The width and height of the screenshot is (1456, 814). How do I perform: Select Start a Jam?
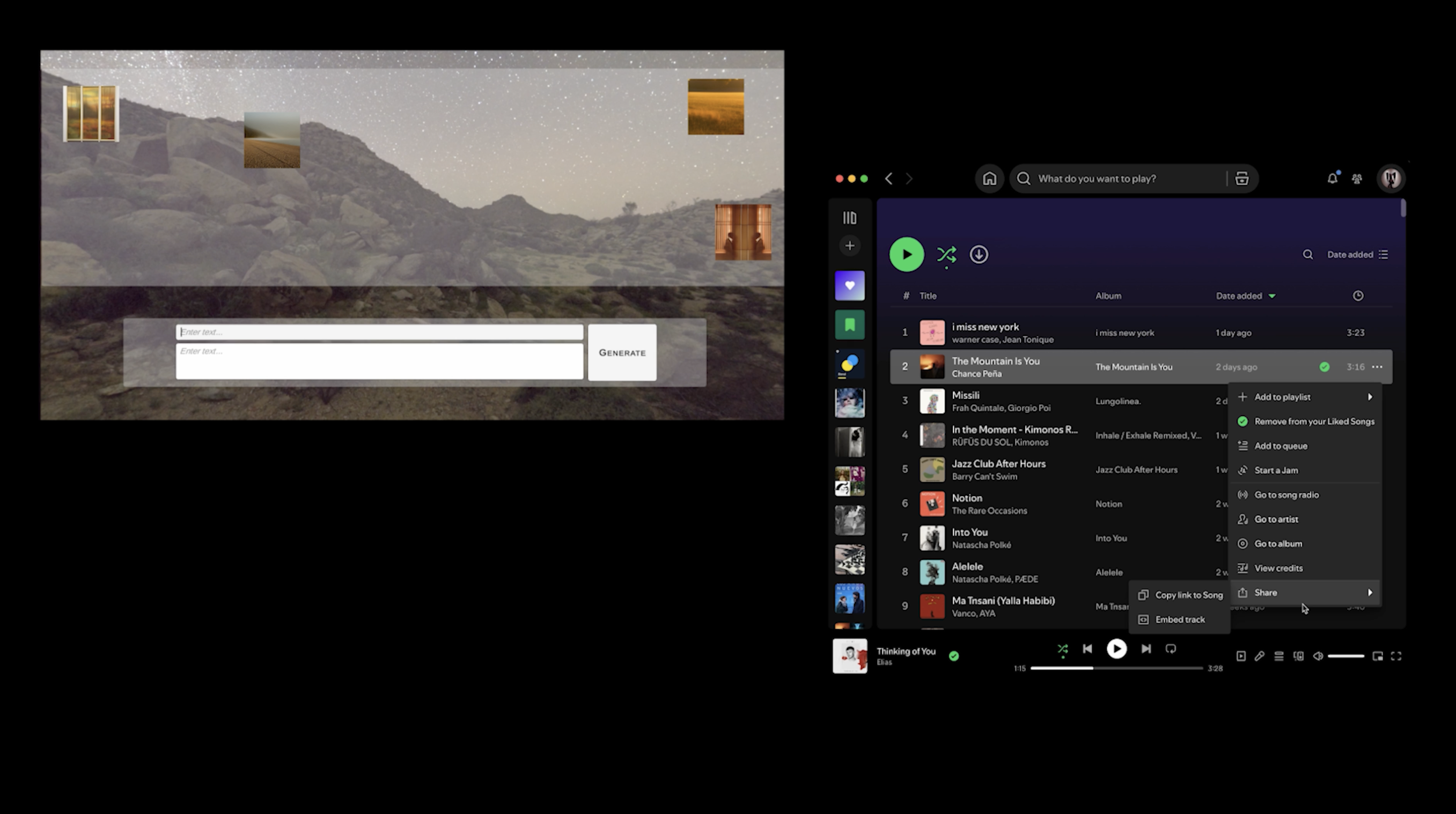1306,470
